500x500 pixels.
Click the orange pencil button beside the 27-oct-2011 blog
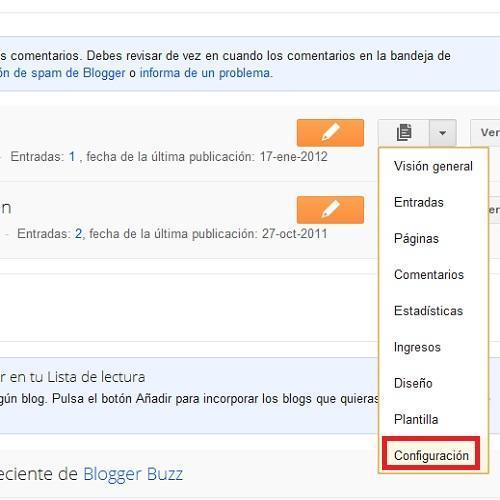[330, 210]
